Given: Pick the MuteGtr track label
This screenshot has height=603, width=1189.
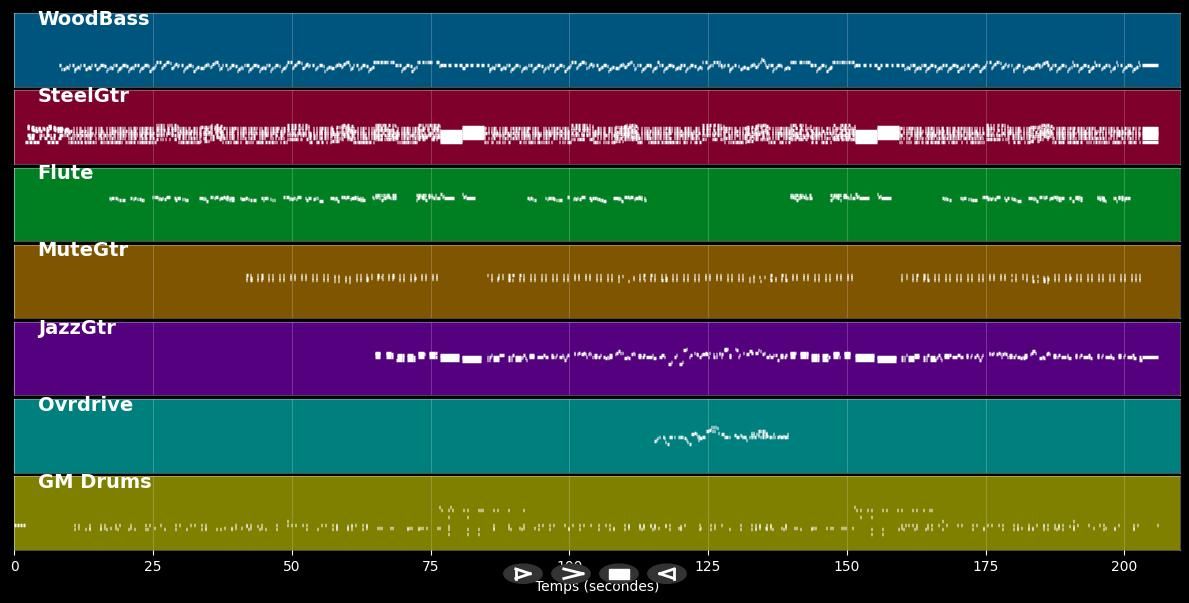Looking at the screenshot, I should (83, 250).
